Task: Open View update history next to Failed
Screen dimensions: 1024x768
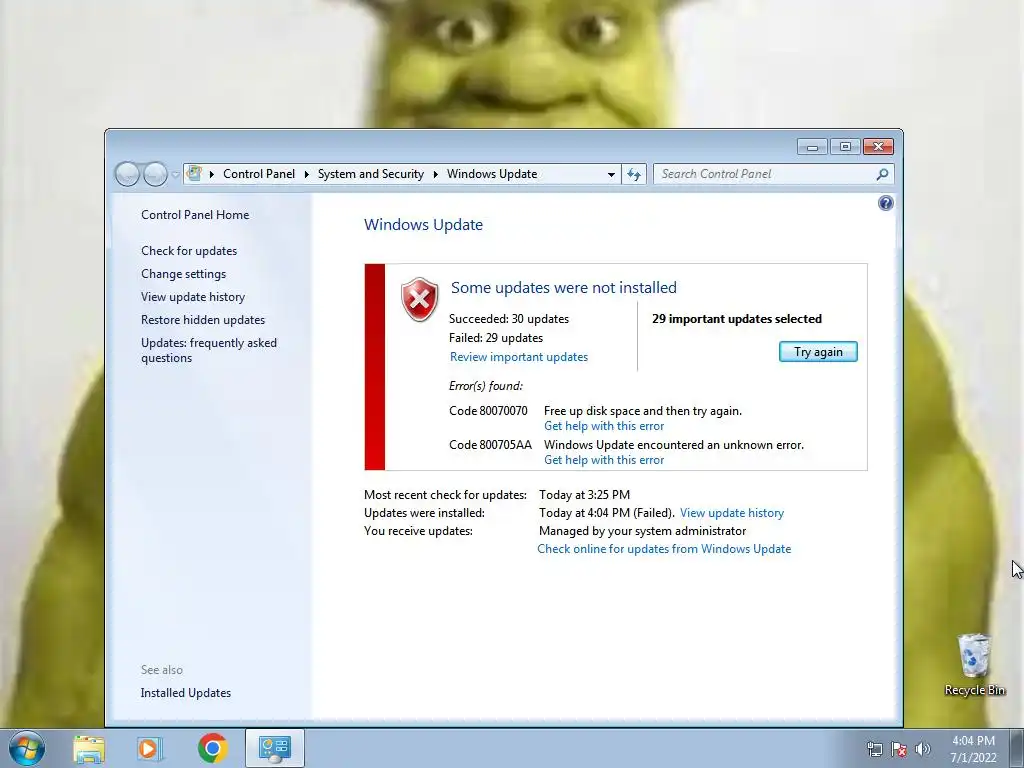Action: (731, 513)
